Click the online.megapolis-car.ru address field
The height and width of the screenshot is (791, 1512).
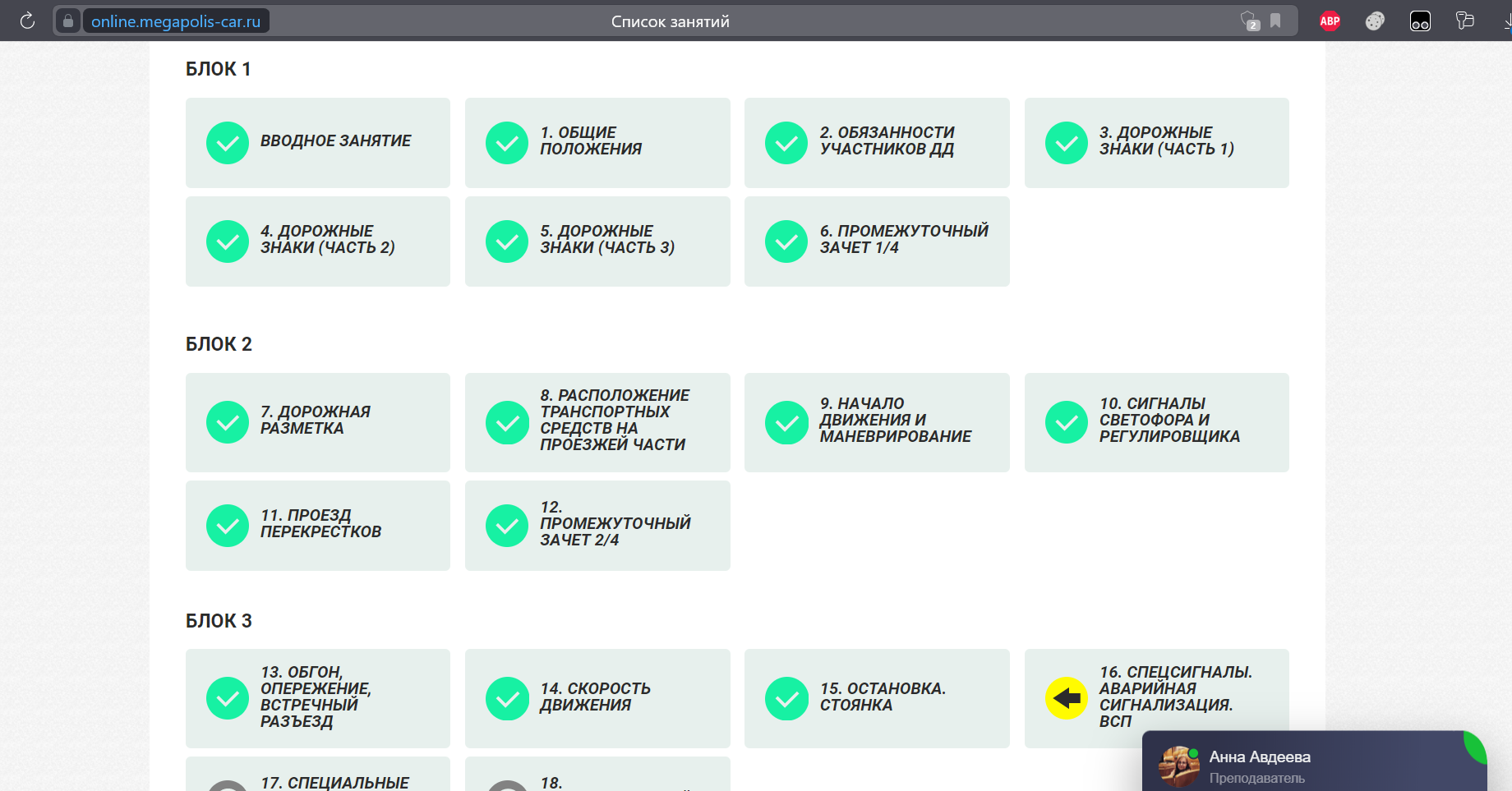tap(176, 21)
